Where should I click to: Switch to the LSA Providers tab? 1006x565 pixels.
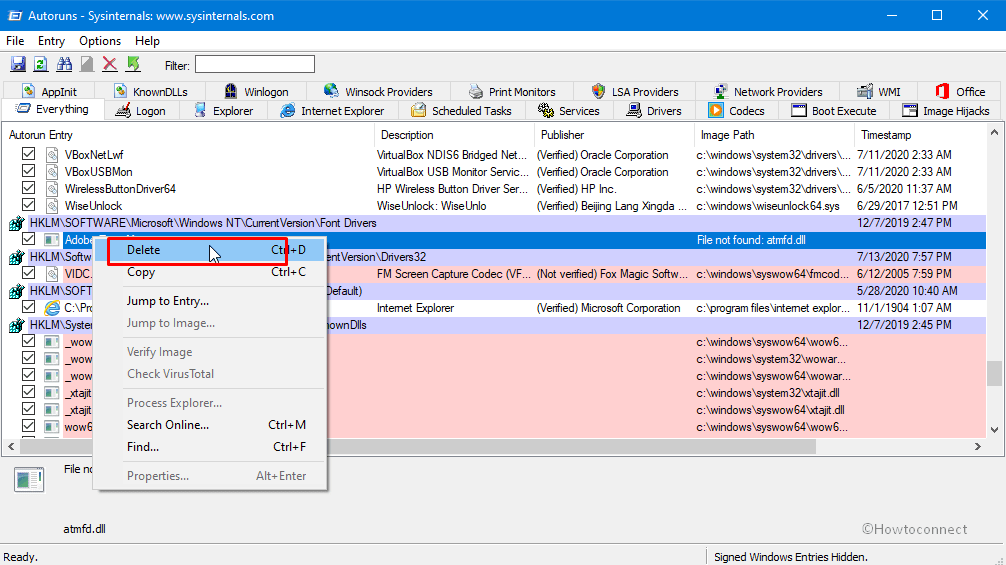point(635,92)
